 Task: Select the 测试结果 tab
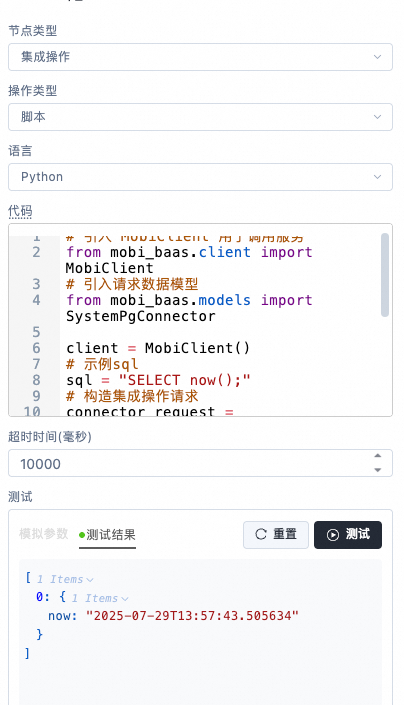(107, 535)
